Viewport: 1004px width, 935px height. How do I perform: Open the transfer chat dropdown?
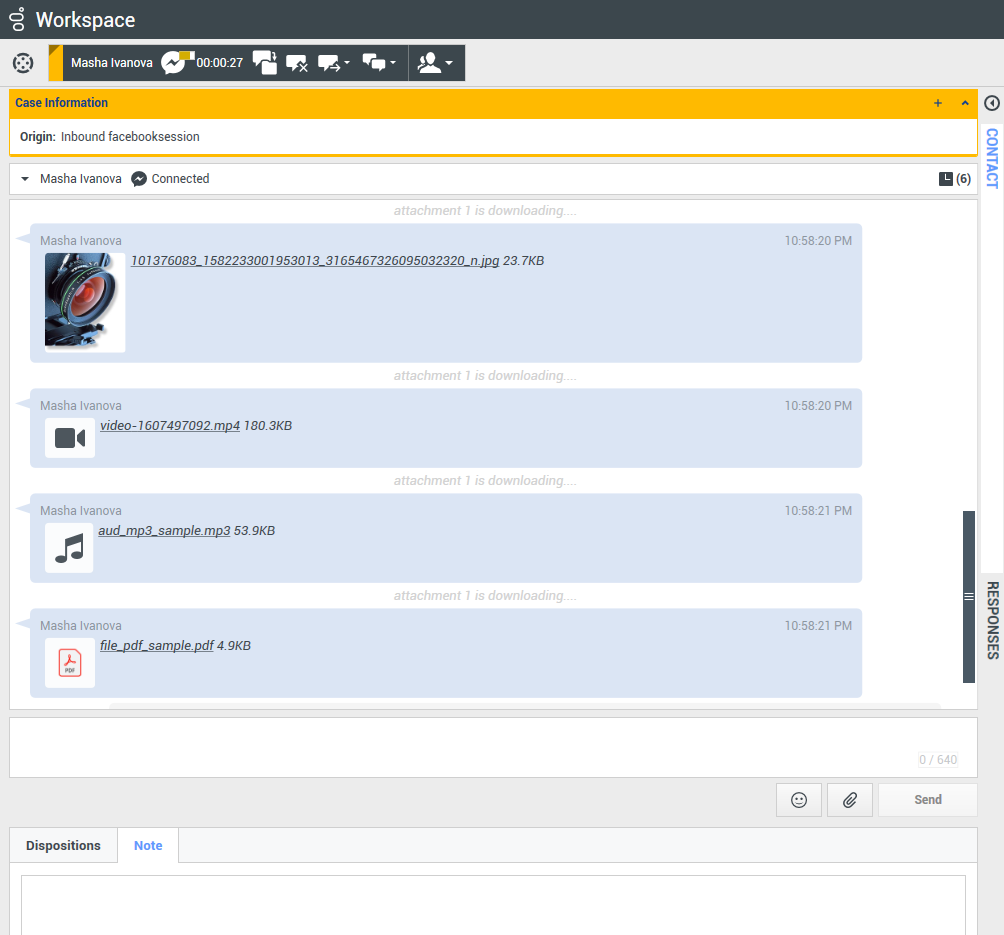(334, 63)
